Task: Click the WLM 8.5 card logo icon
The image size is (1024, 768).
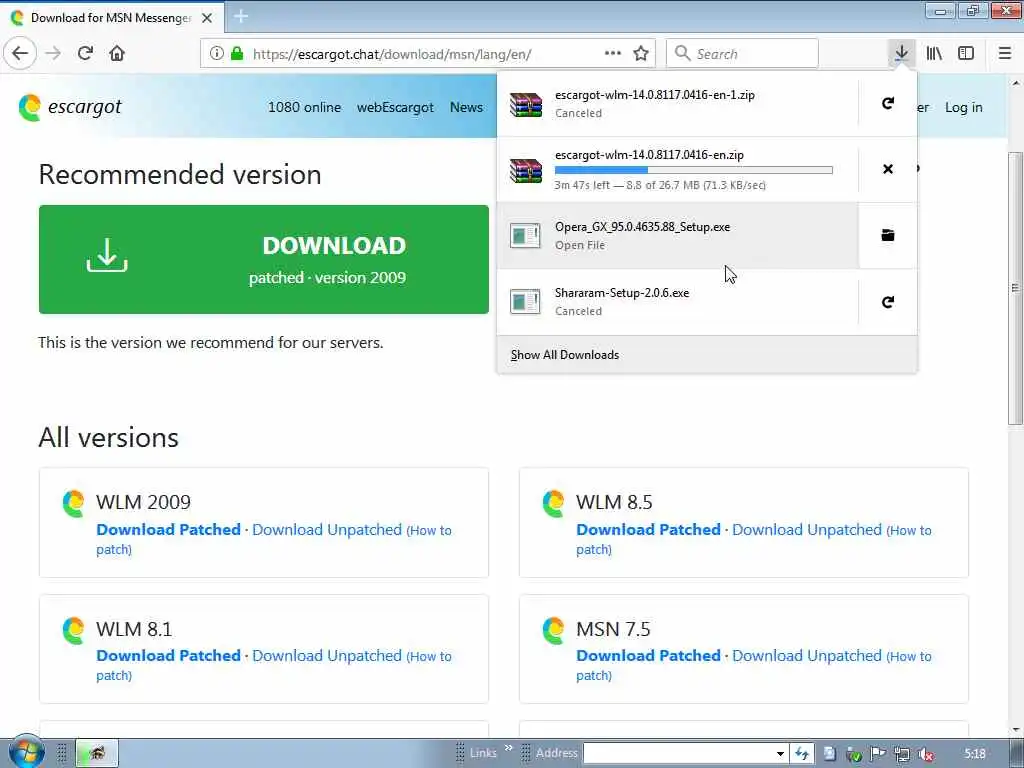Action: [553, 504]
